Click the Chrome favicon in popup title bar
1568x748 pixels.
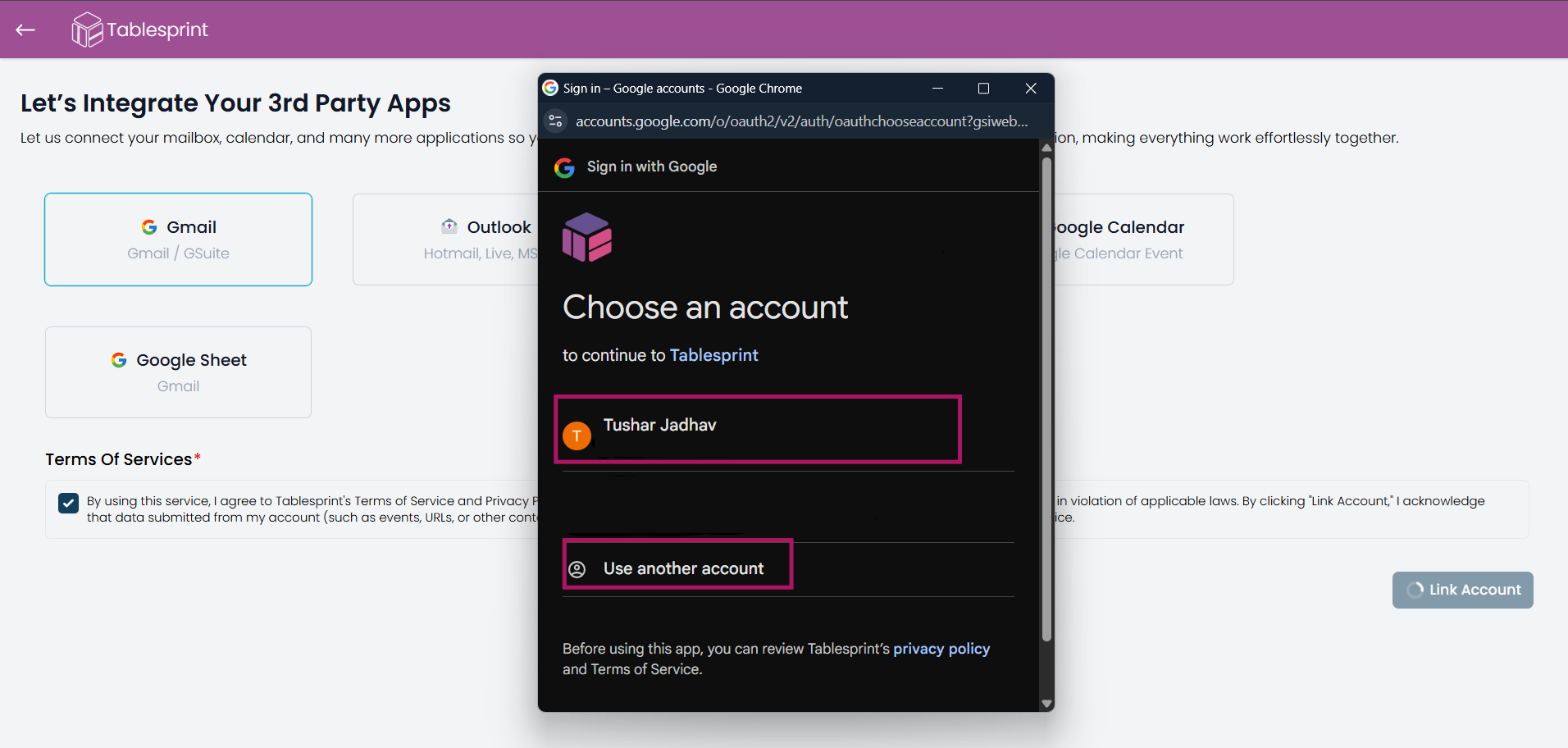(550, 88)
